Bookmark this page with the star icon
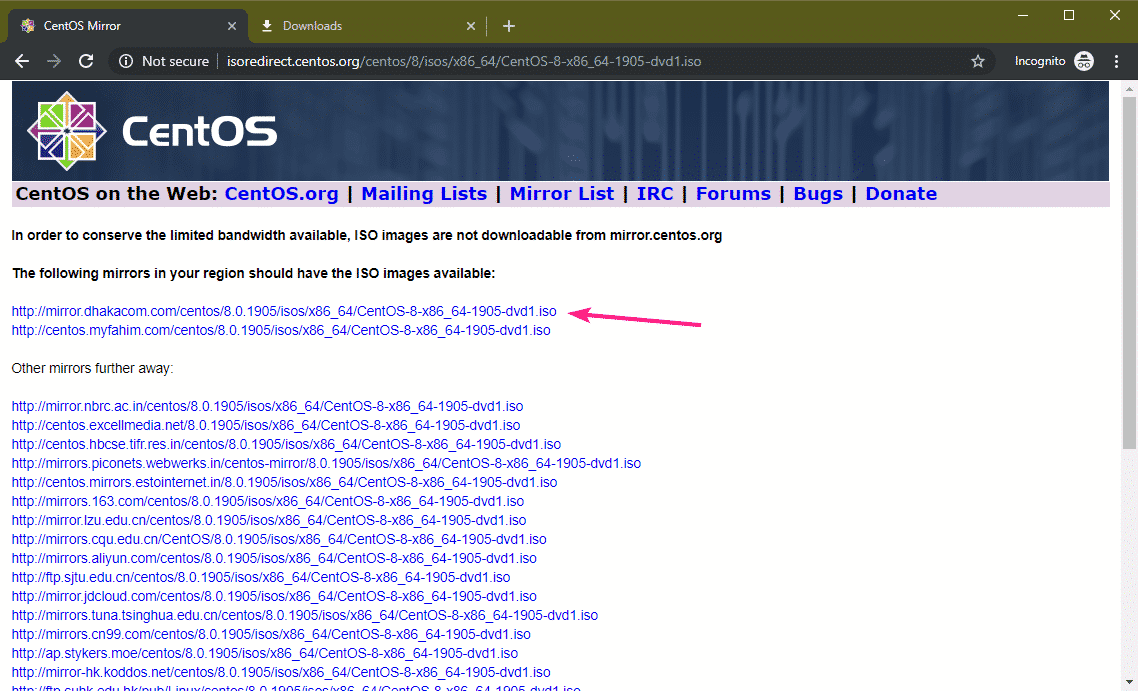Image resolution: width=1138 pixels, height=691 pixels. point(978,62)
